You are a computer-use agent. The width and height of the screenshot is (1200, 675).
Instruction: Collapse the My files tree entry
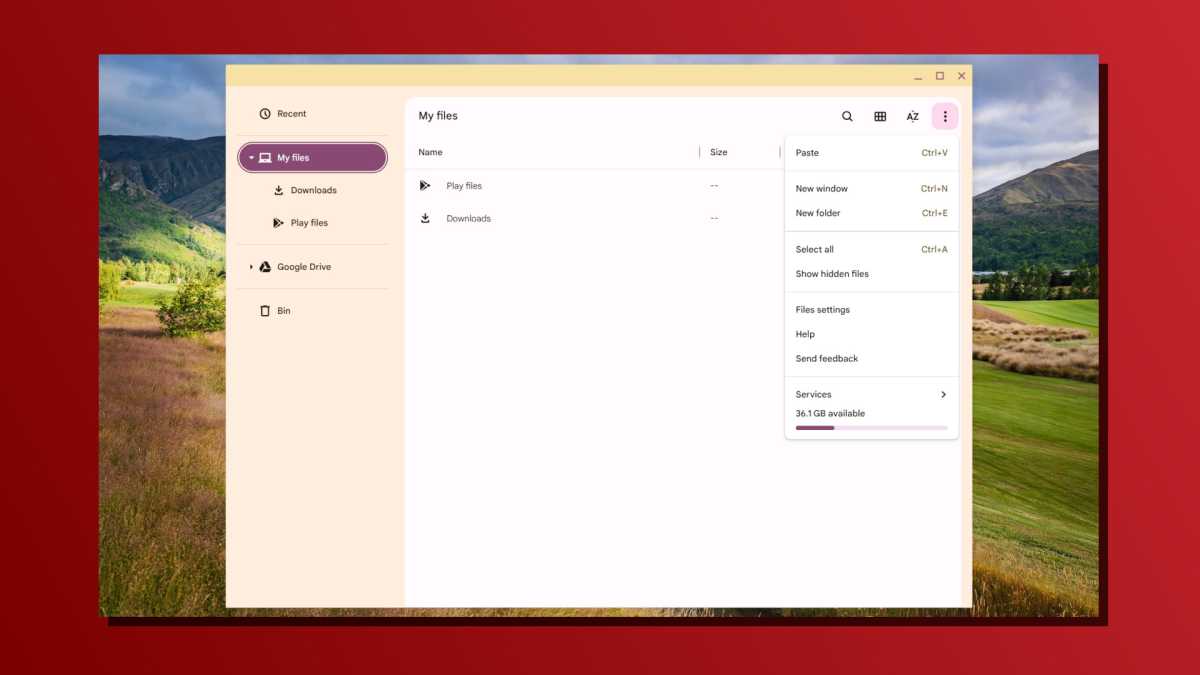click(x=250, y=157)
